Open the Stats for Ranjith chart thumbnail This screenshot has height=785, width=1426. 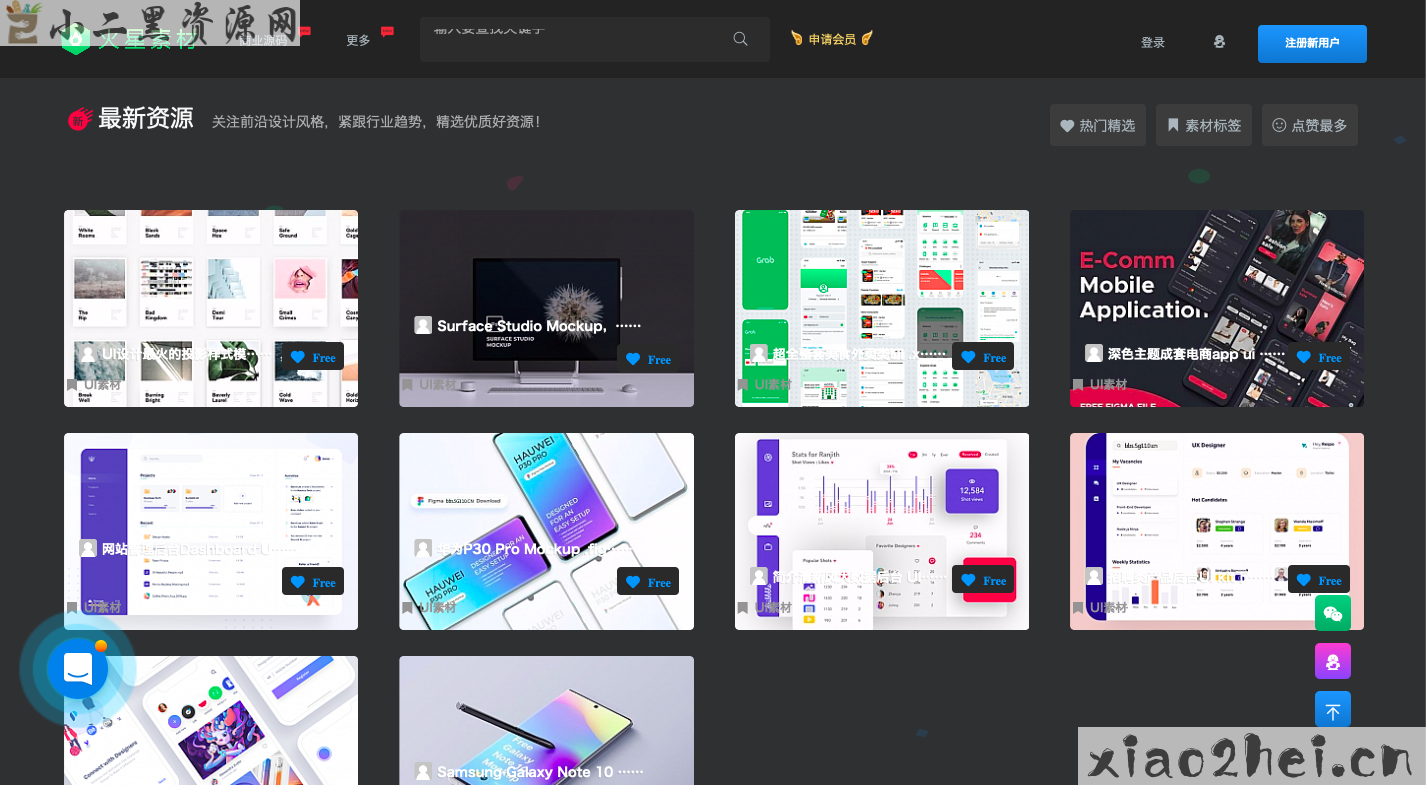click(882, 531)
